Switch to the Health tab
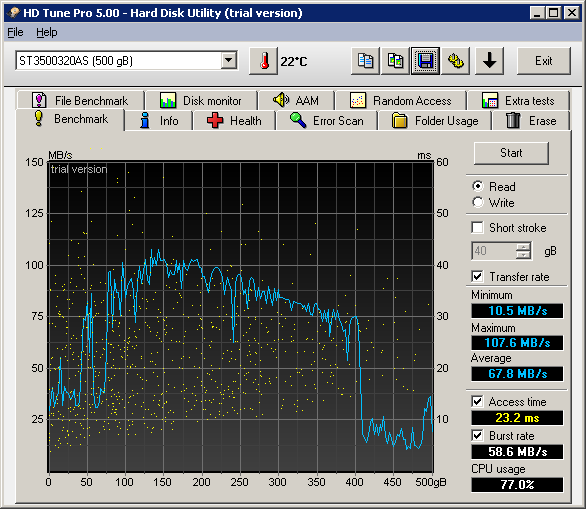The image size is (586, 509). click(x=234, y=121)
